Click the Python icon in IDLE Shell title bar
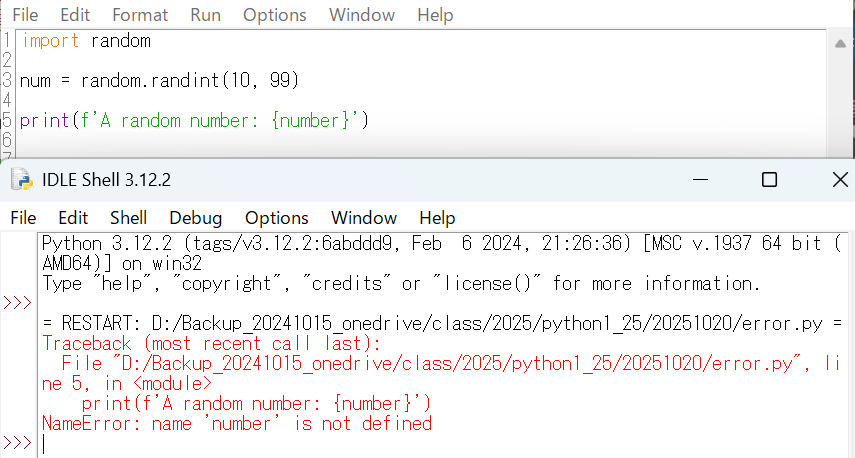This screenshot has height=458, width=855. coord(20,180)
